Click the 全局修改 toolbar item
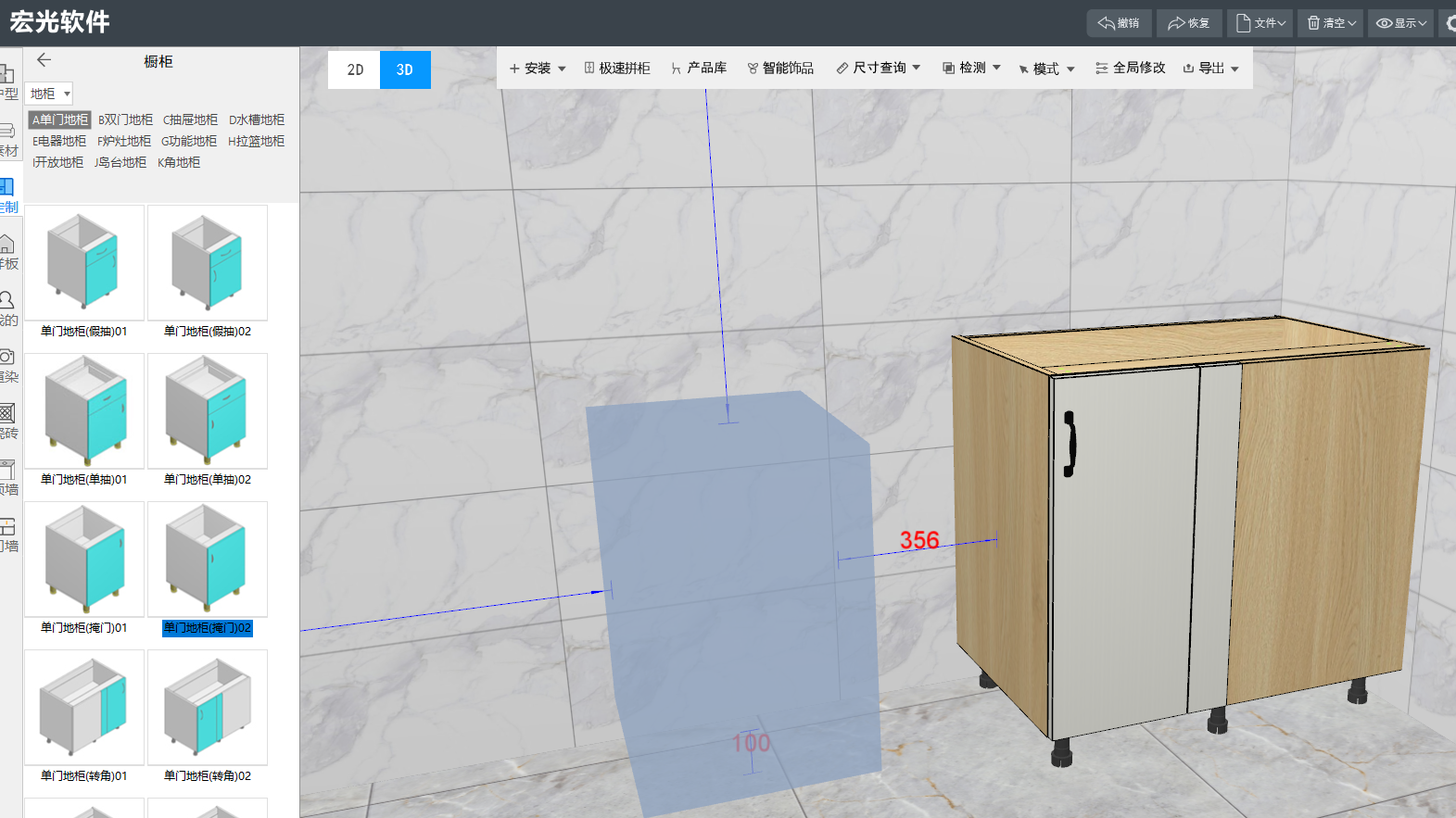The width and height of the screenshot is (1456, 818). click(x=1131, y=69)
